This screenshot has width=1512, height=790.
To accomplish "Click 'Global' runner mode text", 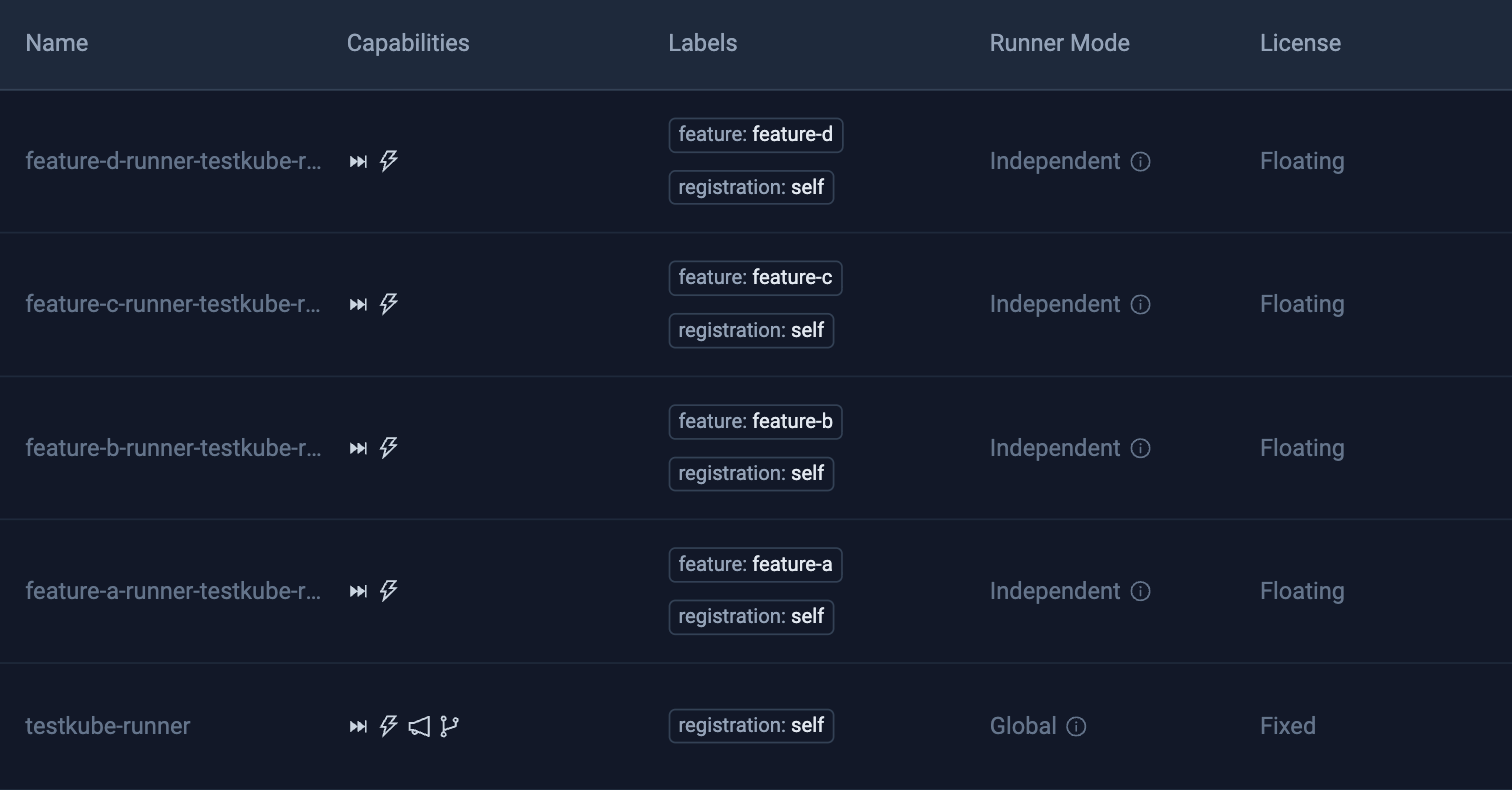I will click(x=1023, y=726).
